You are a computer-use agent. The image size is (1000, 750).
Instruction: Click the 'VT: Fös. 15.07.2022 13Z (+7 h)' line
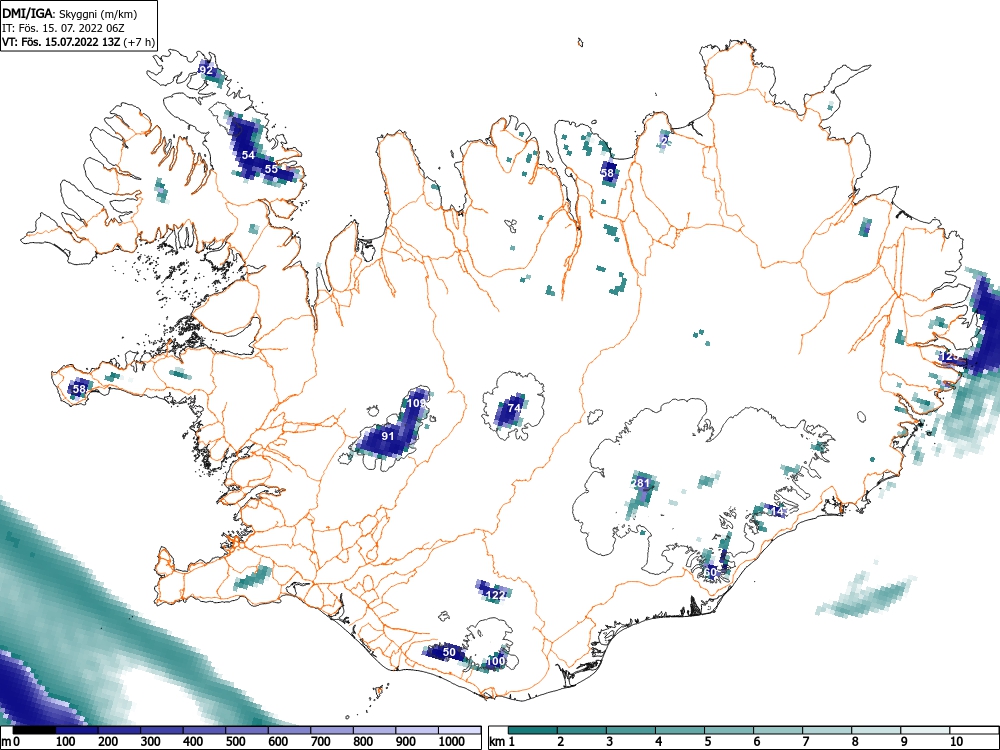coord(78,42)
